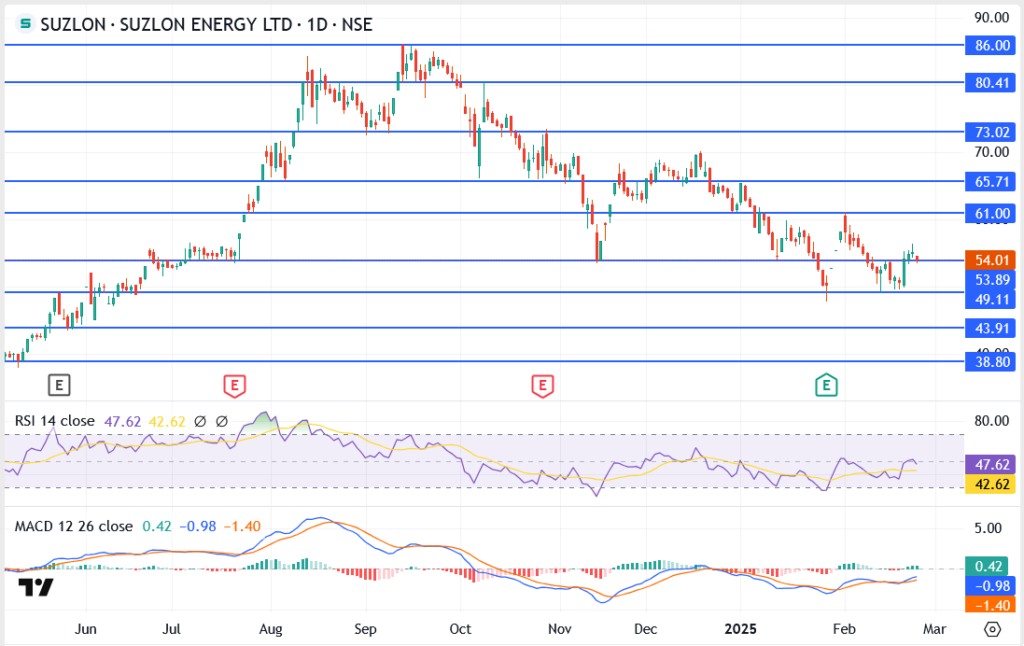The width and height of the screenshot is (1024, 646).
Task: Open chart settings via hexagon gear icon
Action: pos(993,629)
